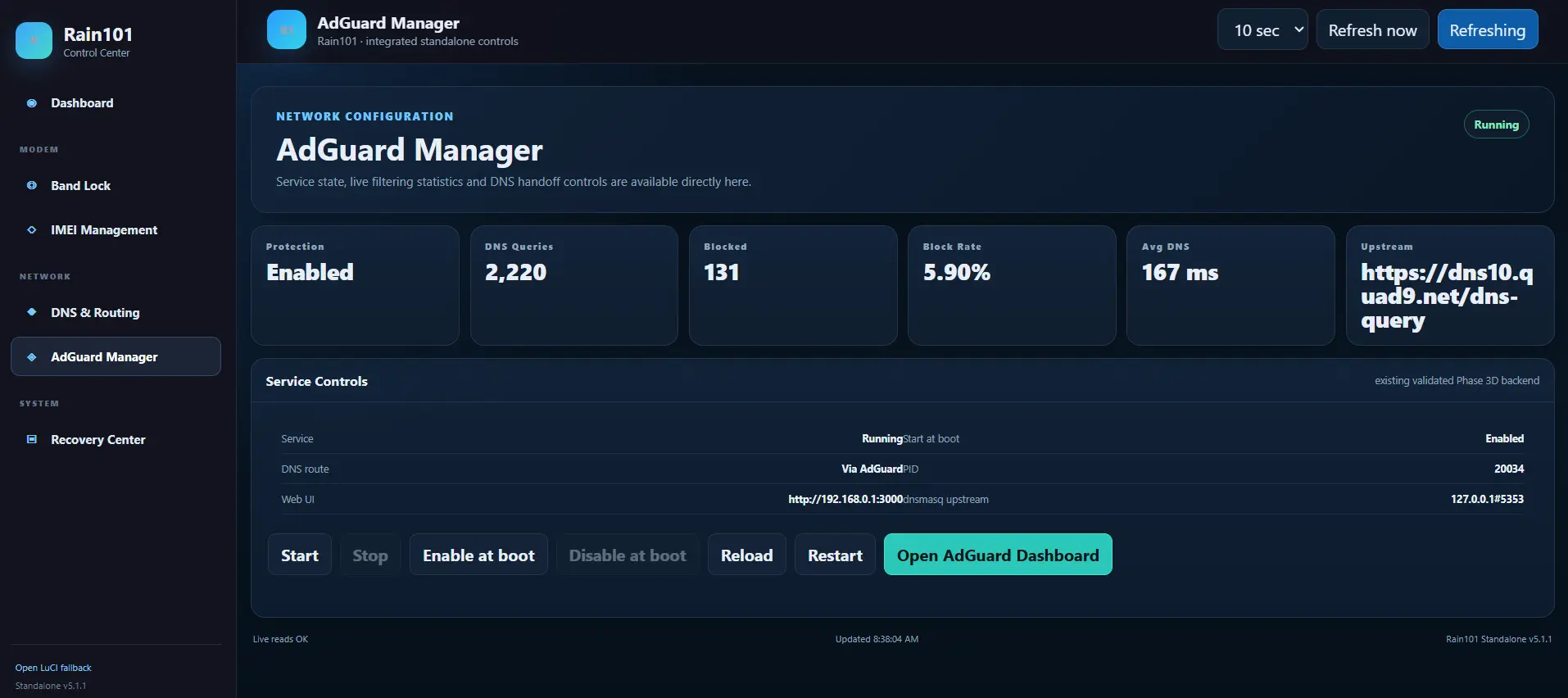Click the Running status badge
This screenshot has height=698, width=1568.
pyautogui.click(x=1496, y=125)
